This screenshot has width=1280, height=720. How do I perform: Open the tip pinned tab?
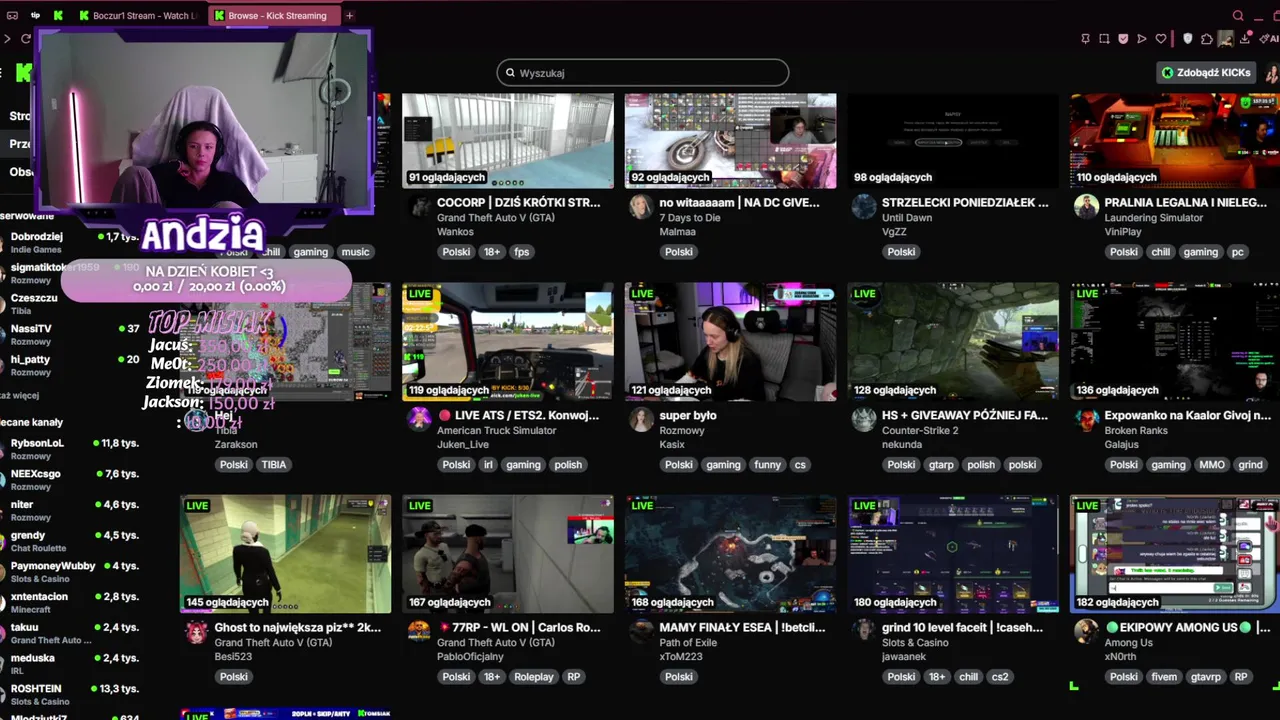pyautogui.click(x=36, y=16)
